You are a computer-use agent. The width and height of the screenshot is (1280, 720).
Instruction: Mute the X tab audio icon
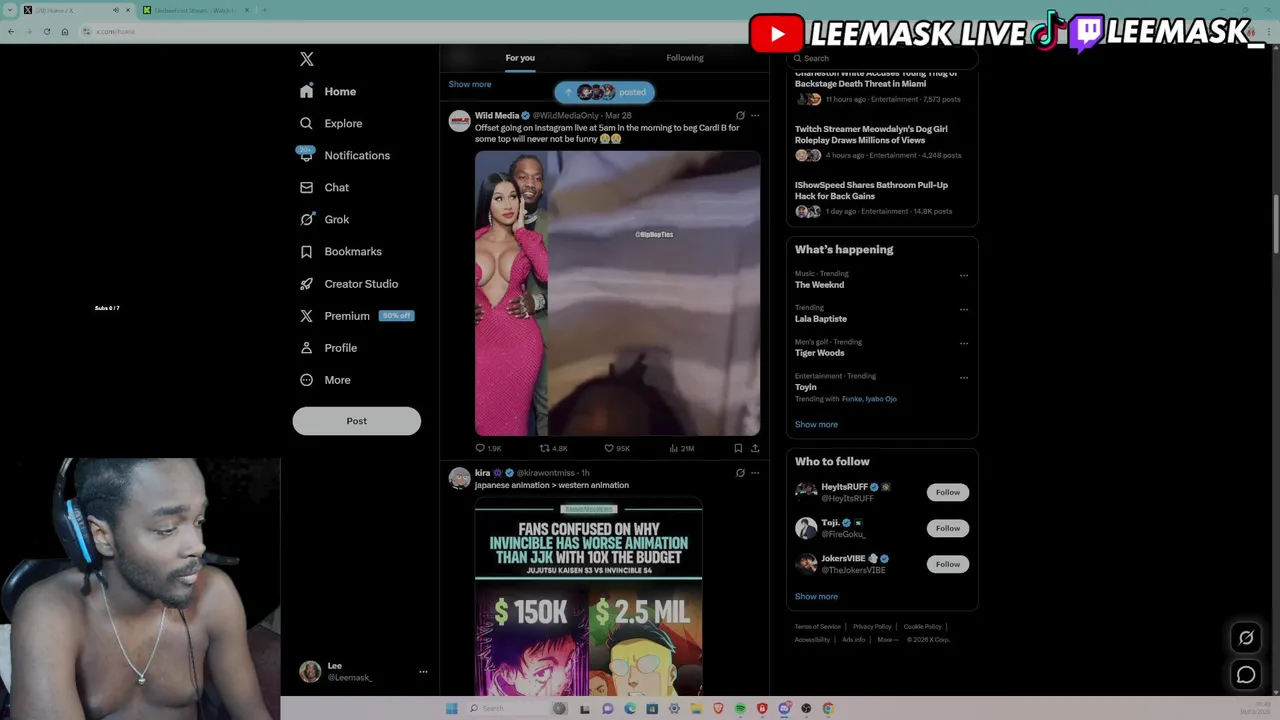(115, 10)
